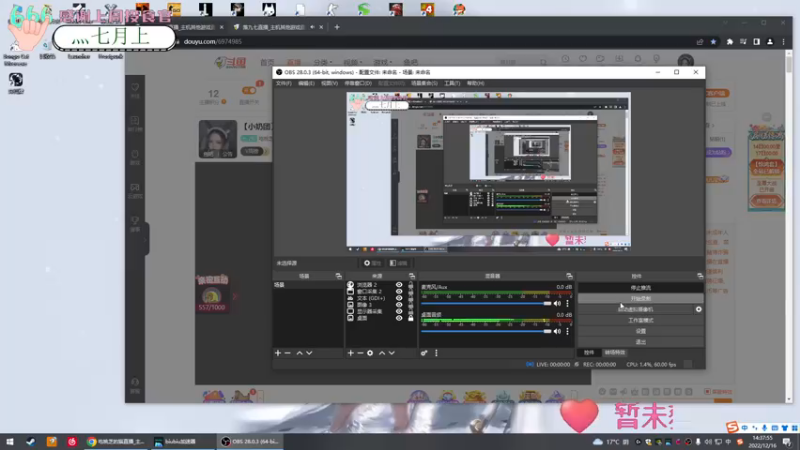Select the 场景 scene in the Scenes list
This screenshot has width=800, height=450.
(x=308, y=285)
